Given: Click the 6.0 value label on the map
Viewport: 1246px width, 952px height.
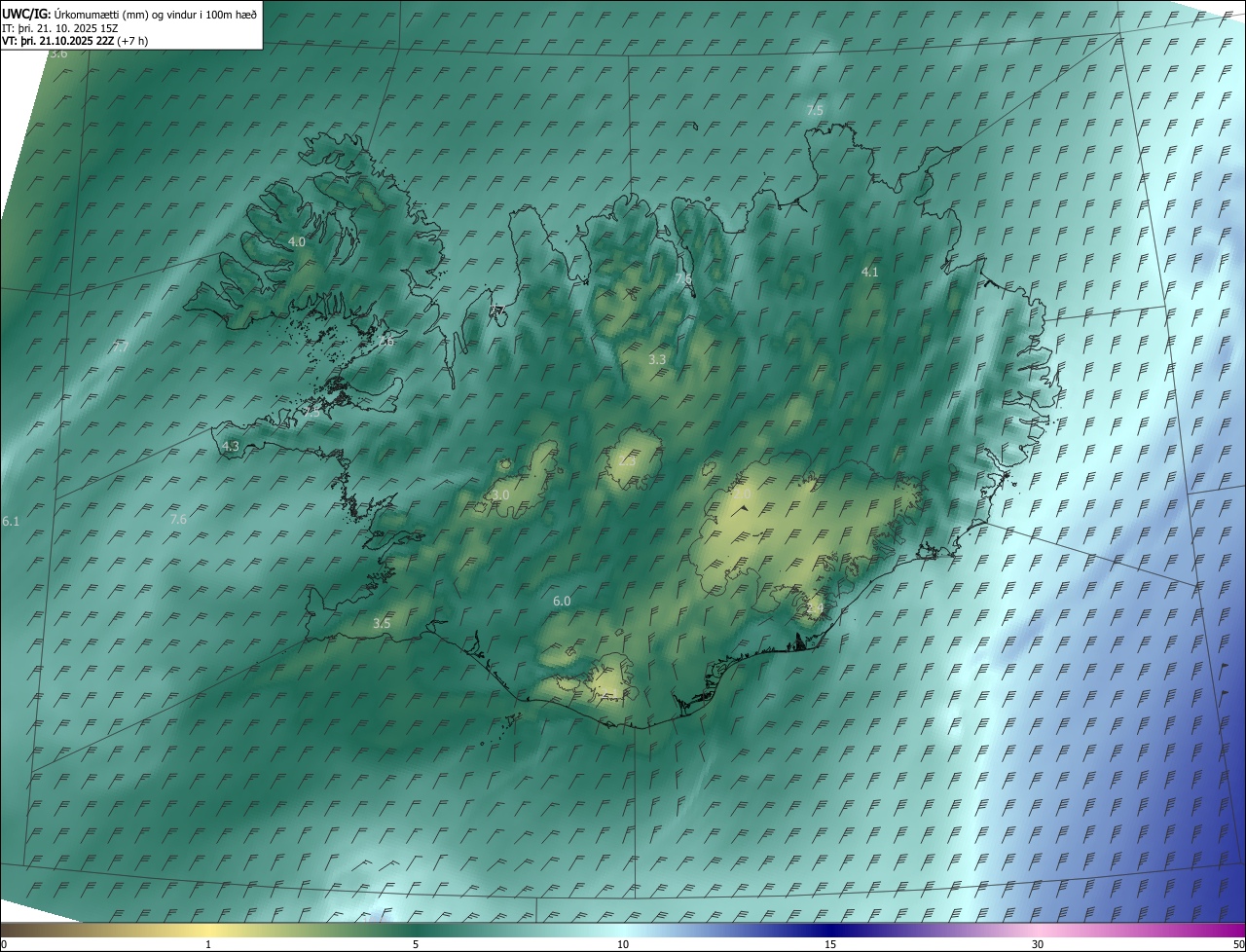Looking at the screenshot, I should pos(562,602).
